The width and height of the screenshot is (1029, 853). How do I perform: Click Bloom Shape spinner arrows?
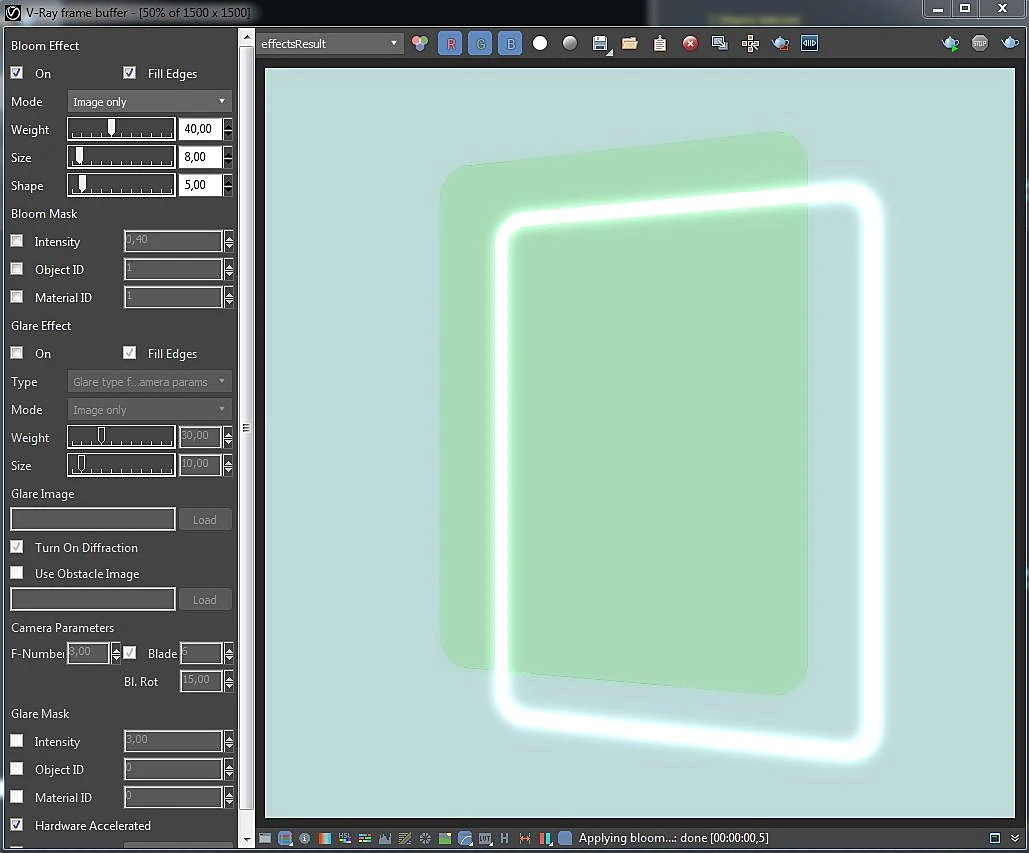click(228, 185)
